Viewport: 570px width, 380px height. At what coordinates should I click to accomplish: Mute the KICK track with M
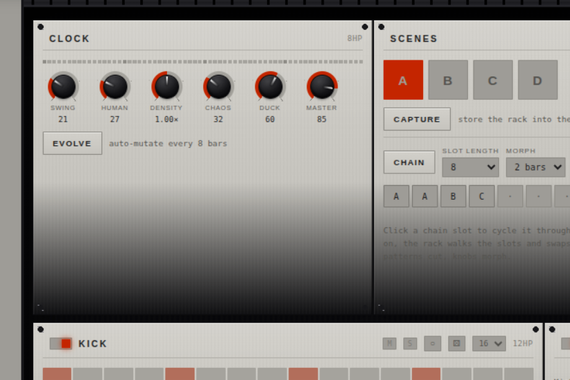389,343
